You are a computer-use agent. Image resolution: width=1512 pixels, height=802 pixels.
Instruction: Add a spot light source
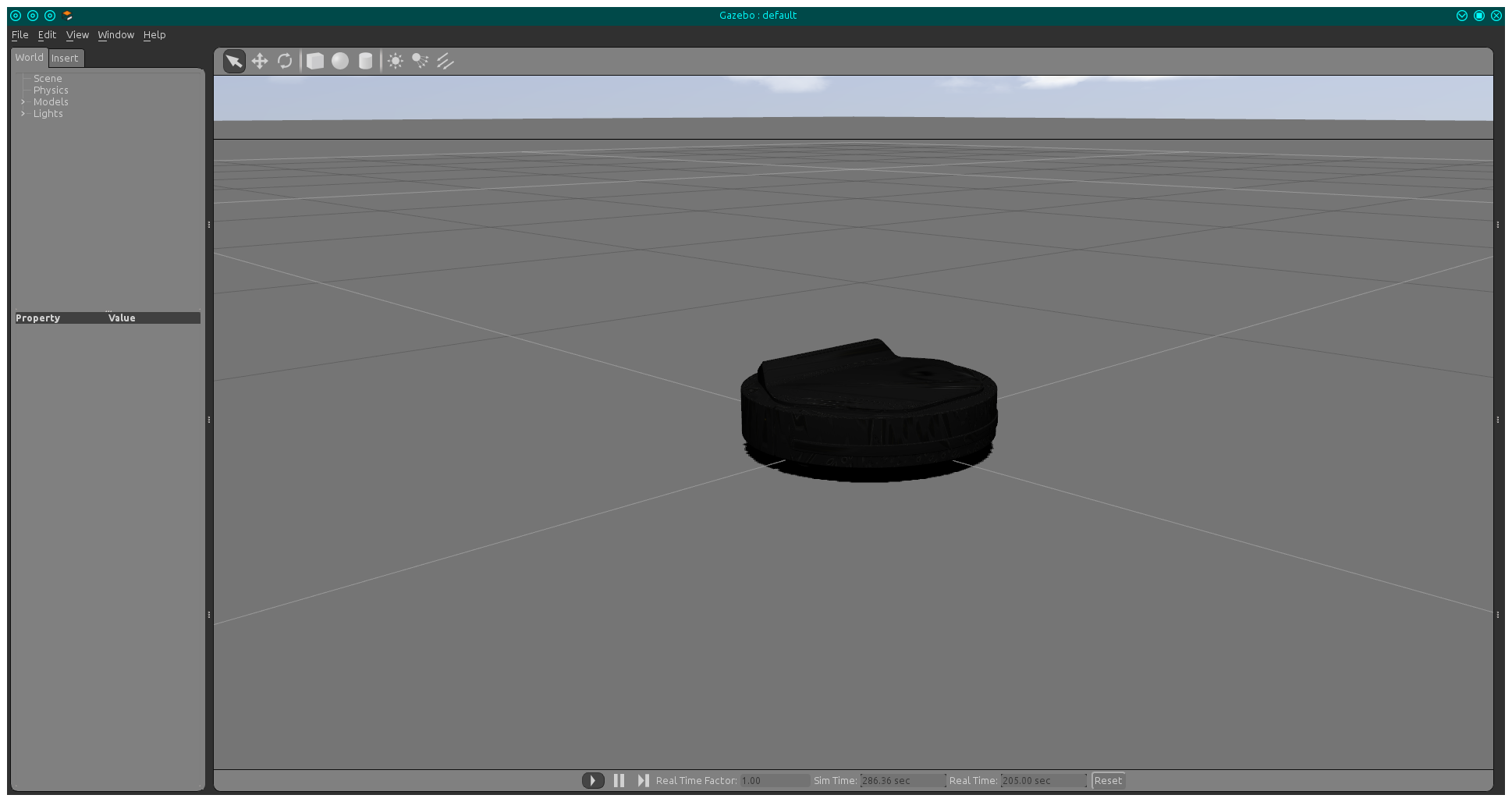(x=421, y=61)
